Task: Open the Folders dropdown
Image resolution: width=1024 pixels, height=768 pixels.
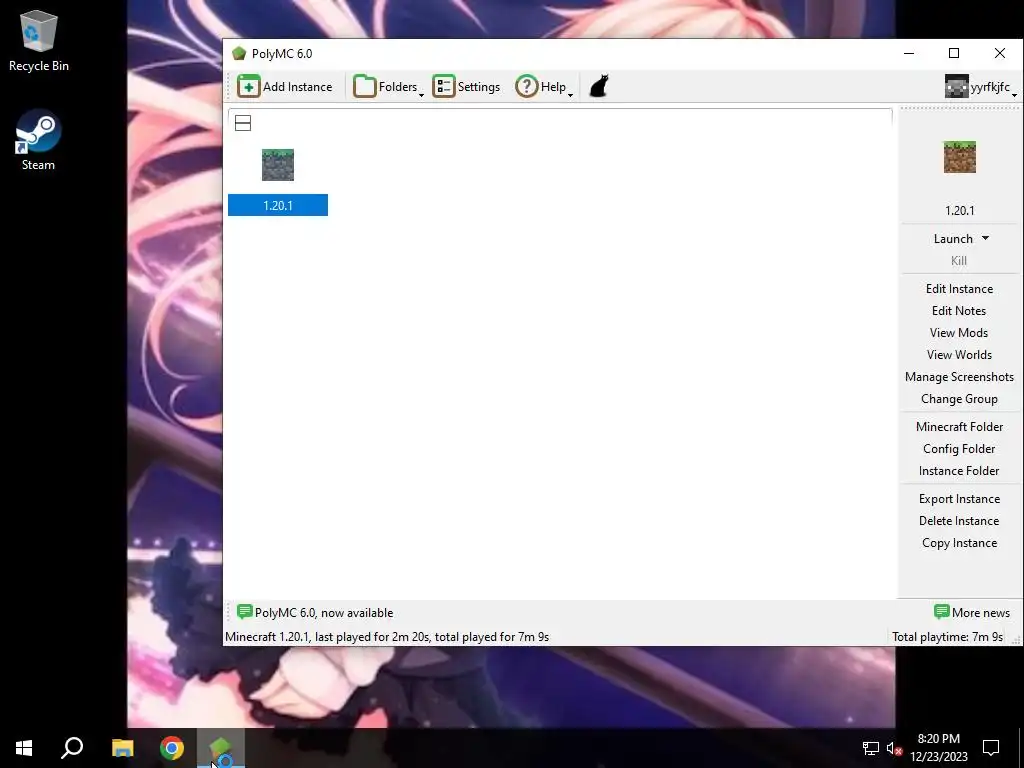Action: coord(388,86)
